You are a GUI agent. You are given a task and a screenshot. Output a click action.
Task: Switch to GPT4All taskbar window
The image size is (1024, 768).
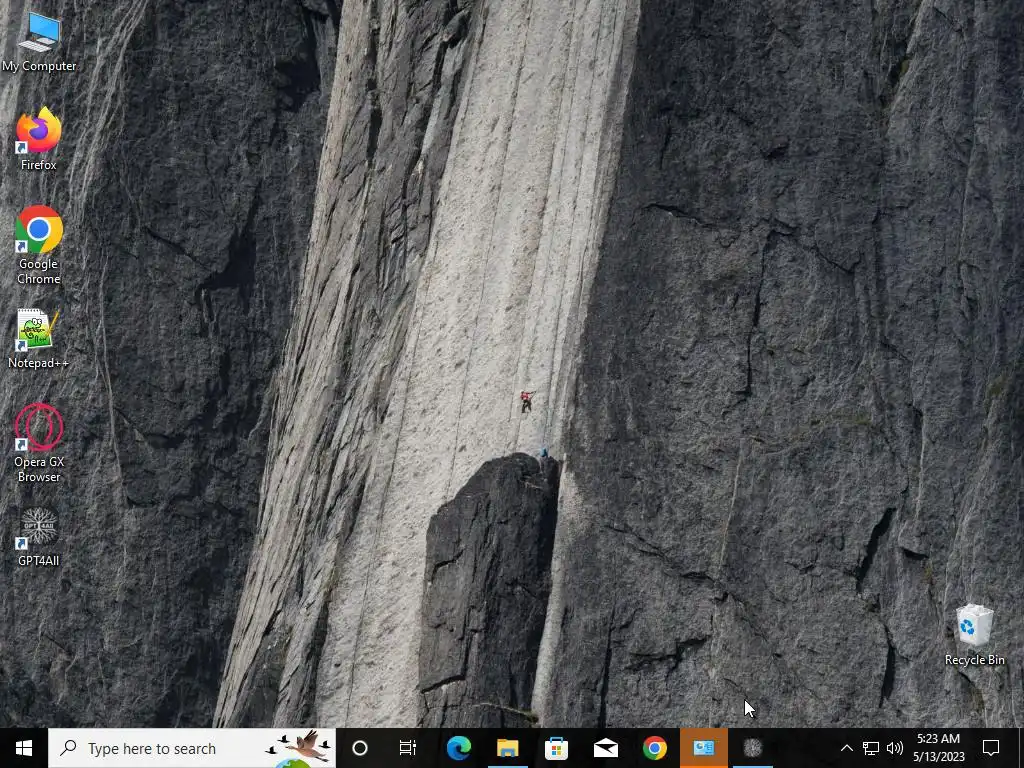752,748
